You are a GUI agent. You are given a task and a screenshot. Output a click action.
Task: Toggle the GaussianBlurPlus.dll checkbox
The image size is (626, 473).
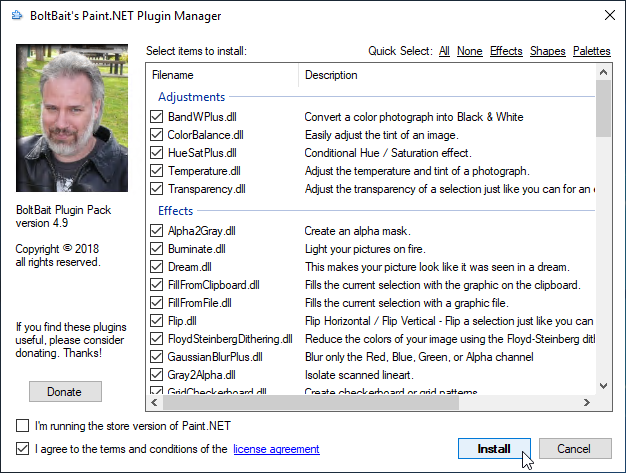pos(156,357)
